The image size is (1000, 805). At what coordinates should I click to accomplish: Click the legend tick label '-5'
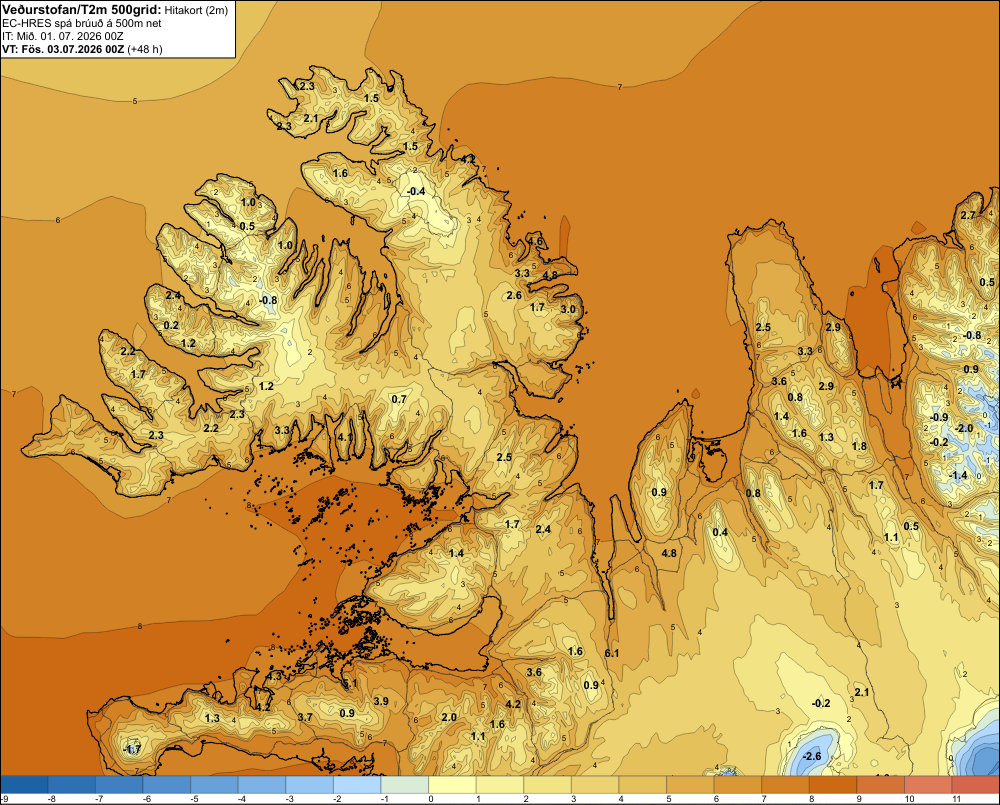click(x=195, y=799)
